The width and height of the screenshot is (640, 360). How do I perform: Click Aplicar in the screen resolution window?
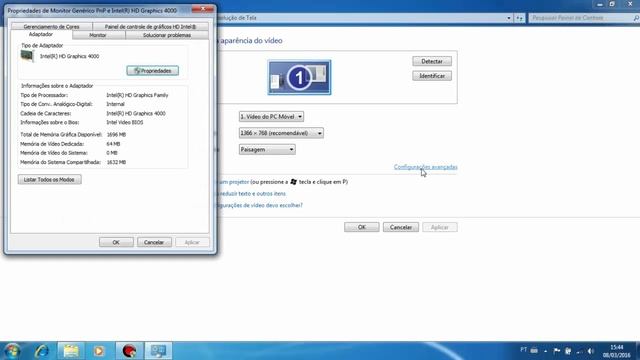[x=440, y=227]
